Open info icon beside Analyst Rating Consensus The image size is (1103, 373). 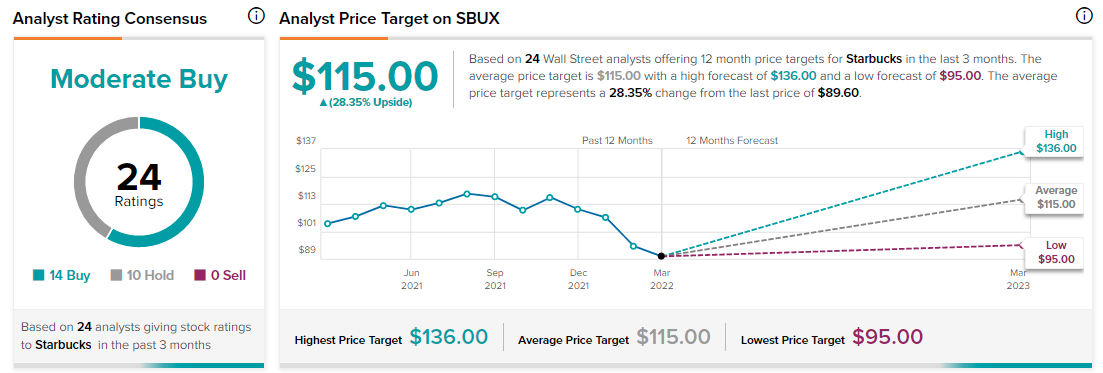click(x=257, y=15)
